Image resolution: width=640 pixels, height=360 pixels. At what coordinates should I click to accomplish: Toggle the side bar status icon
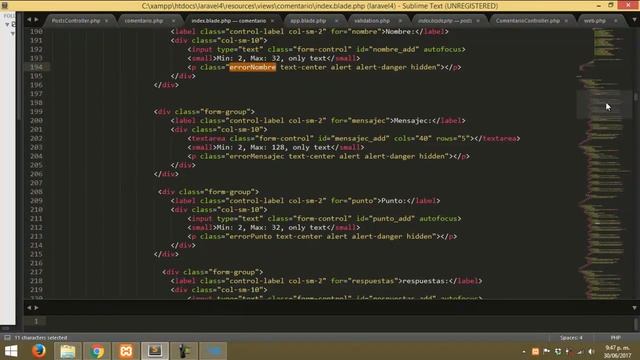click(x=7, y=338)
